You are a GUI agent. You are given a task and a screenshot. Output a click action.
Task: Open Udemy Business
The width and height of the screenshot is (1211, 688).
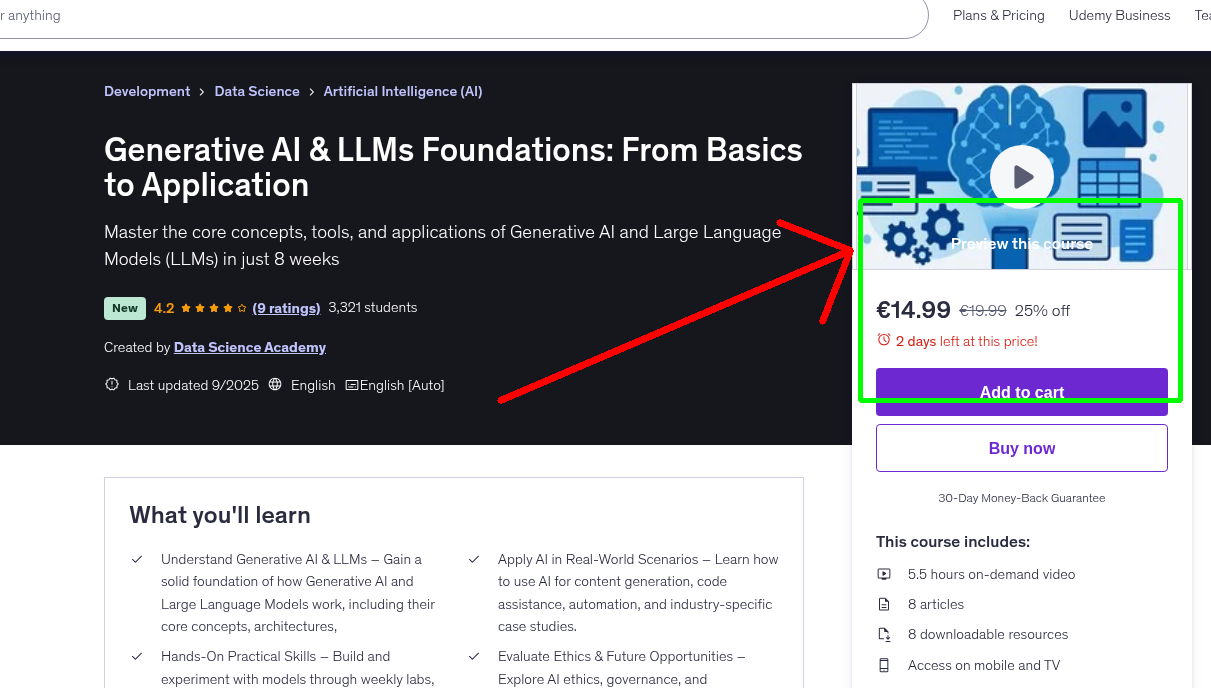[x=1119, y=15]
